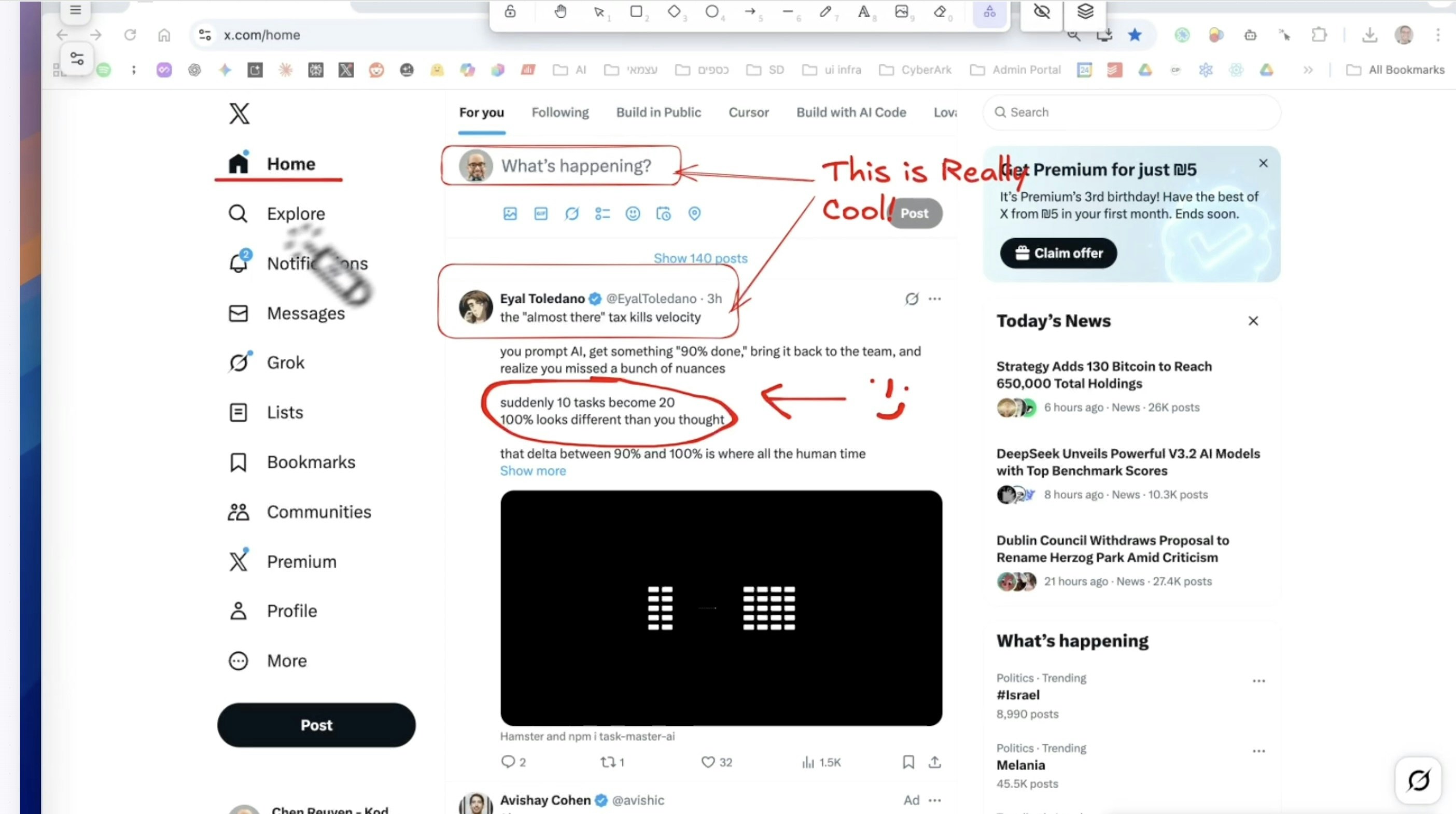Select the diamond shape tool
This screenshot has height=814, width=1456.
[x=674, y=12]
